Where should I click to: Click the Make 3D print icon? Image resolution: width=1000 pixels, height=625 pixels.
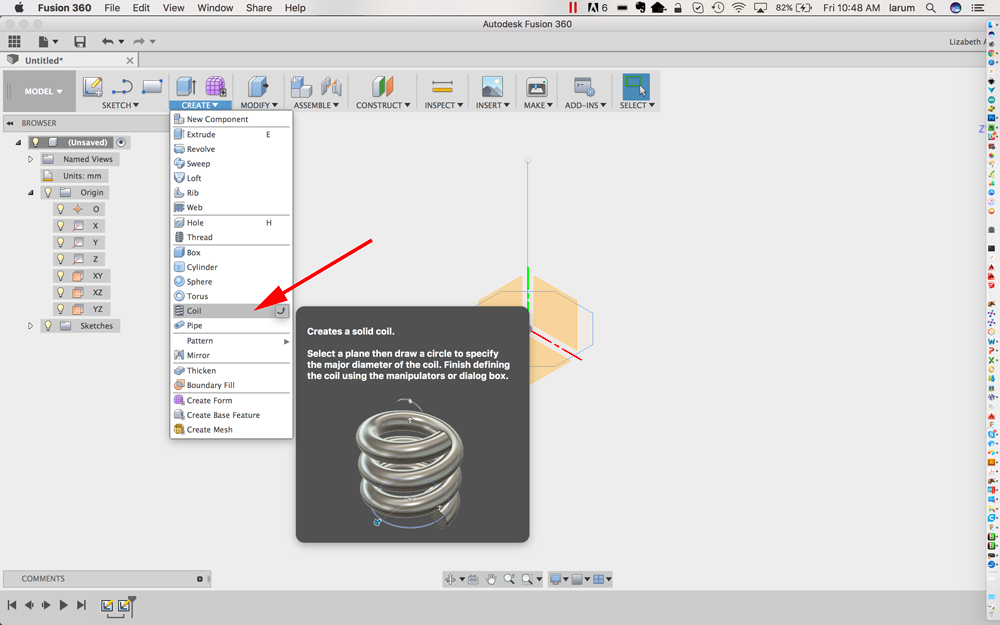[536, 87]
